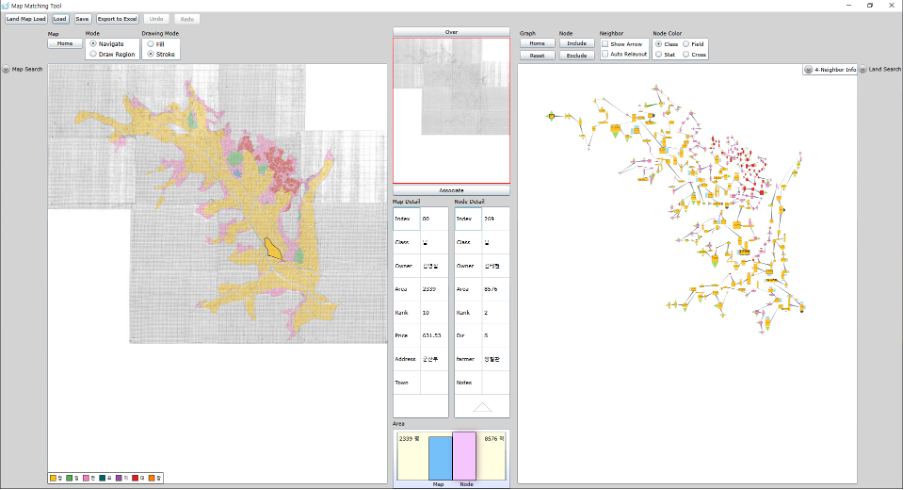Select Stat node color option
This screenshot has width=904, height=490.
pyautogui.click(x=658, y=54)
